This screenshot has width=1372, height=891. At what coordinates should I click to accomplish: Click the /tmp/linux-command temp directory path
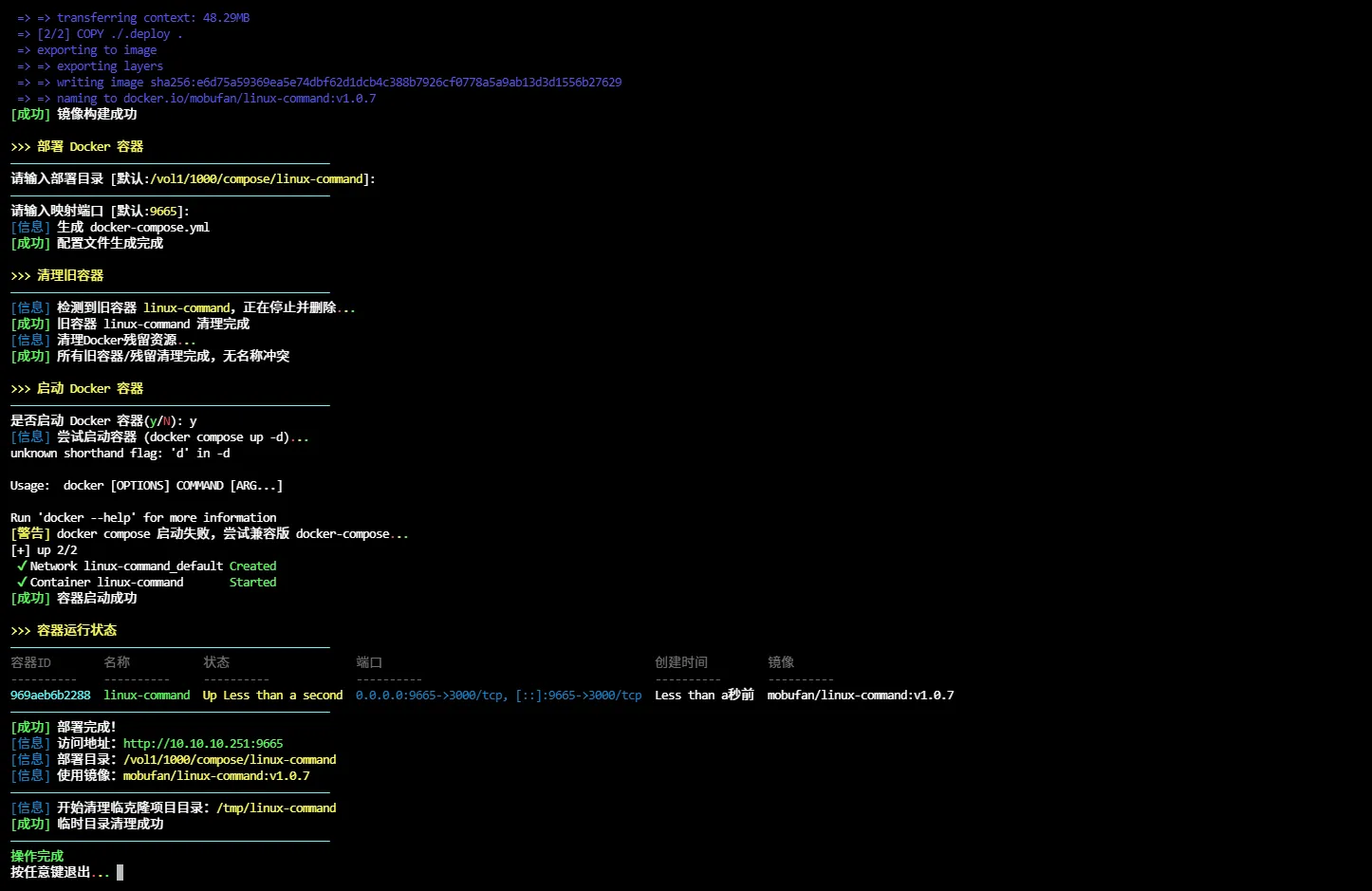276,808
